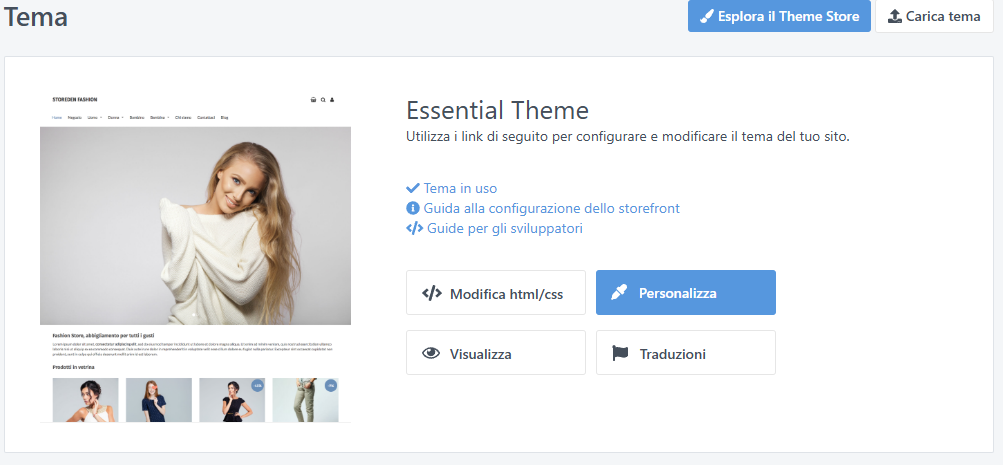Viewport: 1003px width, 465px height.
Task: Click the paintbrush icon on Personalizza button
Action: [x=619, y=293]
